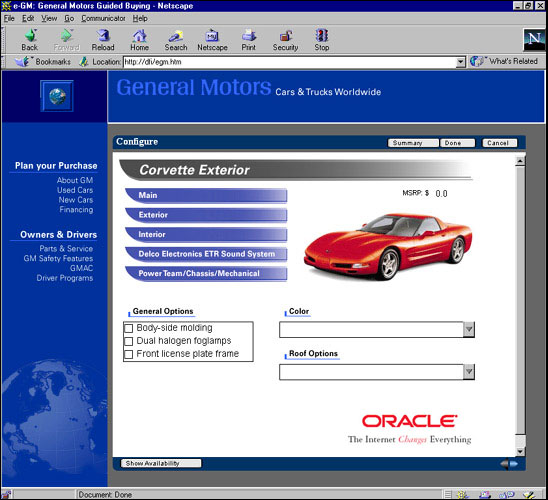Click the globe icon in GM header
This screenshot has height=500, width=548.
click(57, 96)
